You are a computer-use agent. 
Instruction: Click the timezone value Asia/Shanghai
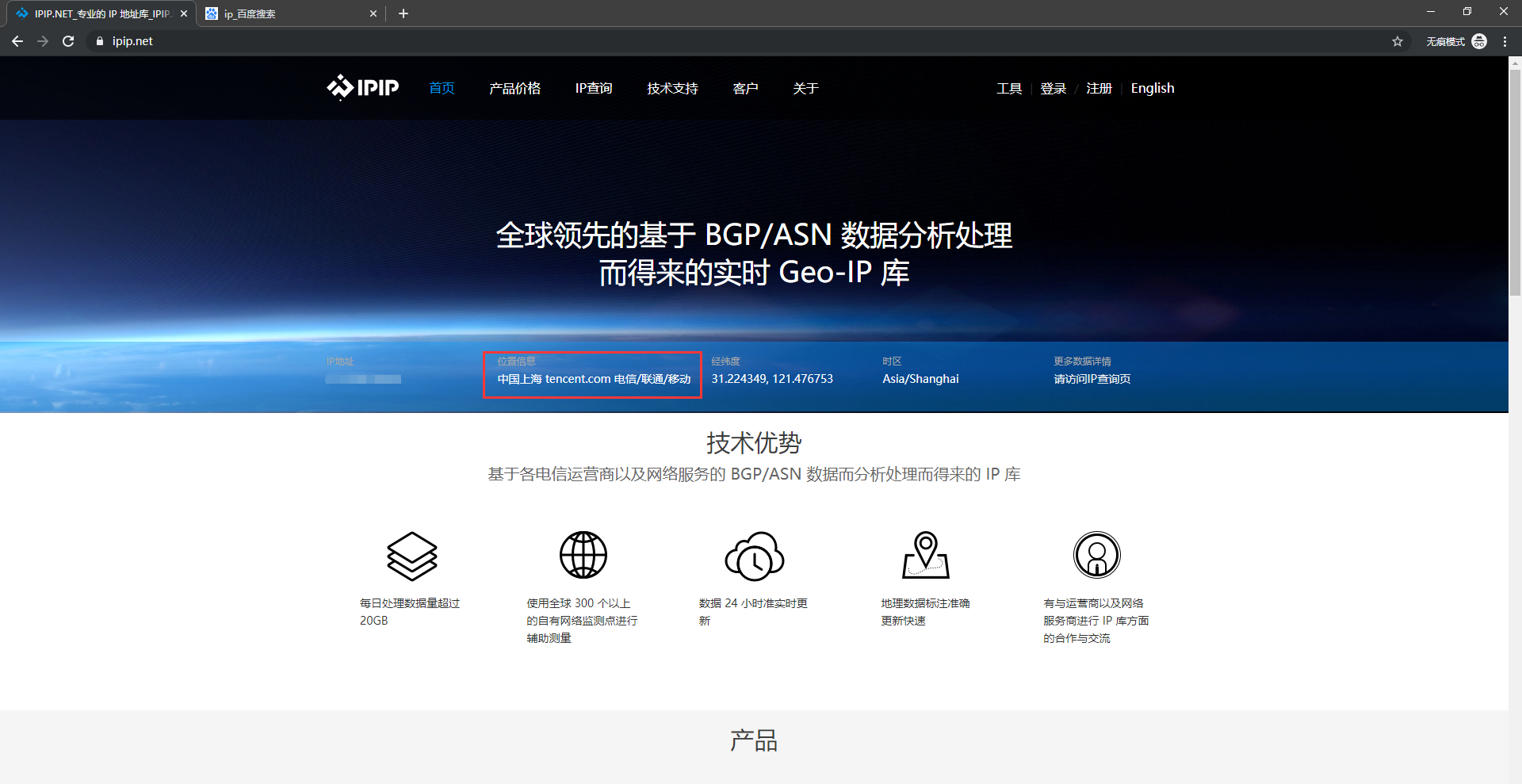920,379
